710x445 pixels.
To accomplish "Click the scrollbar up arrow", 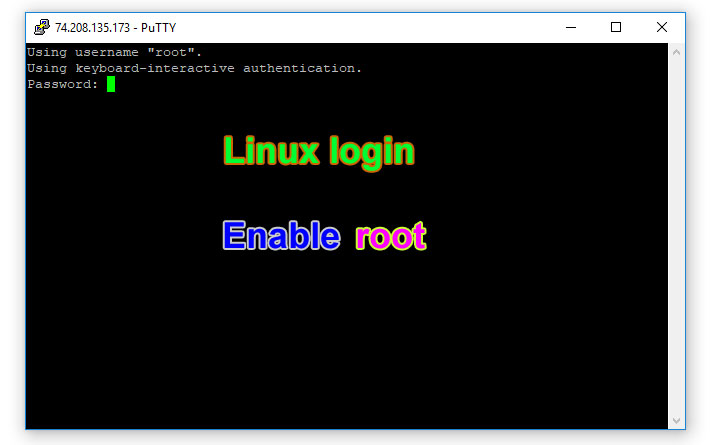I will coord(676,52).
